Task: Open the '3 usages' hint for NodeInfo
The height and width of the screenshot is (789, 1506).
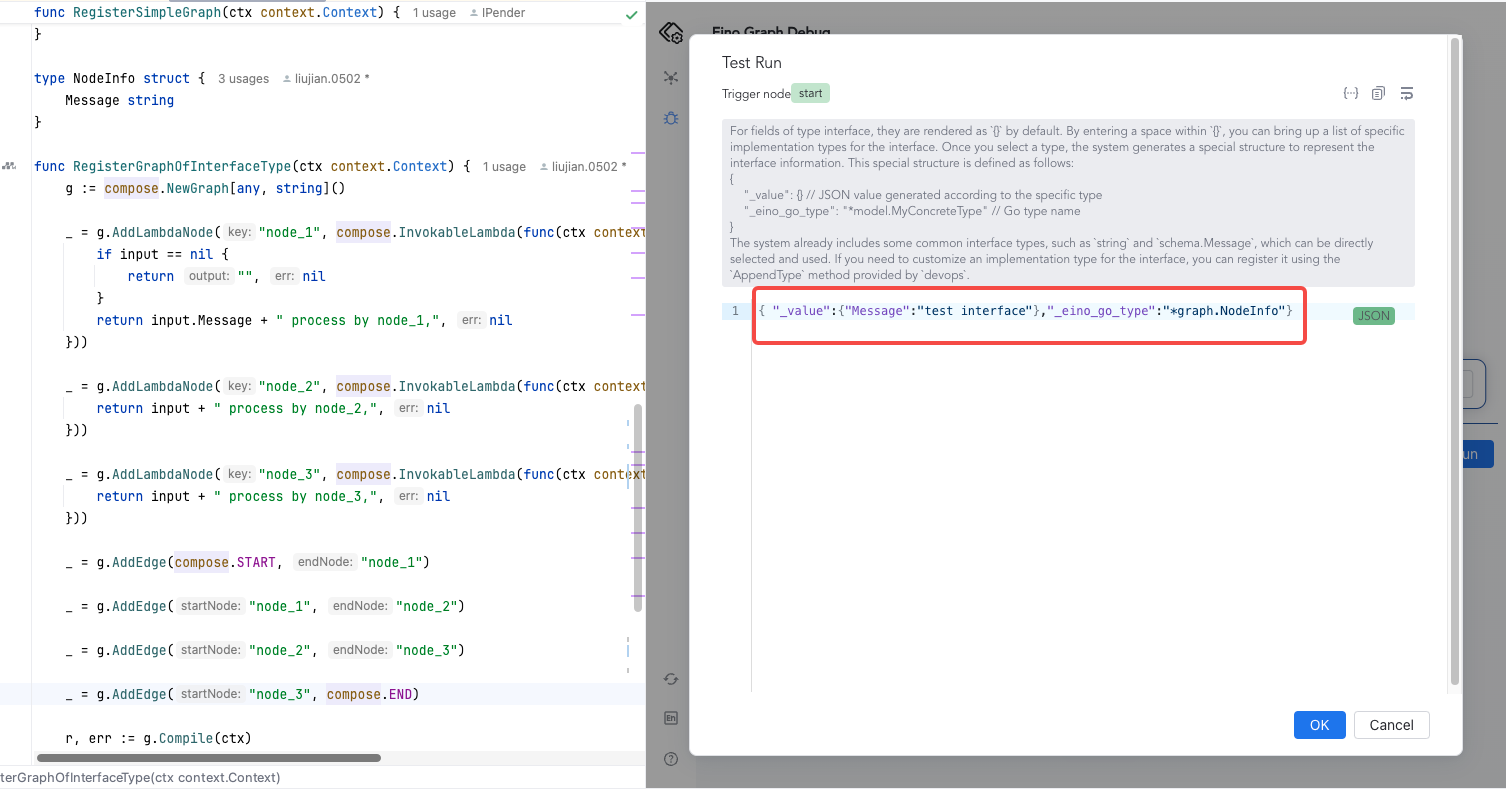Action: pyautogui.click(x=243, y=78)
